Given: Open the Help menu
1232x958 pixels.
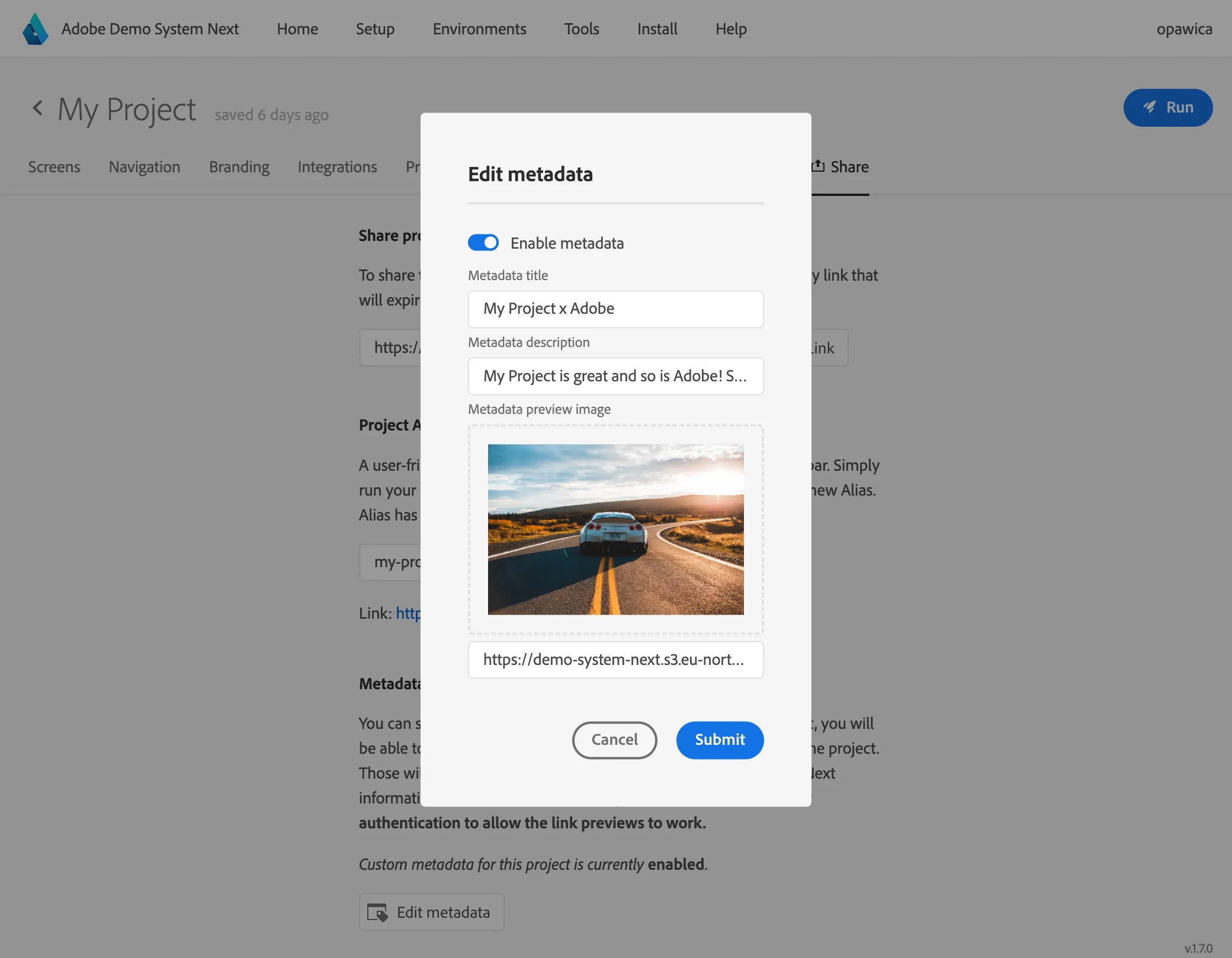Looking at the screenshot, I should [731, 29].
